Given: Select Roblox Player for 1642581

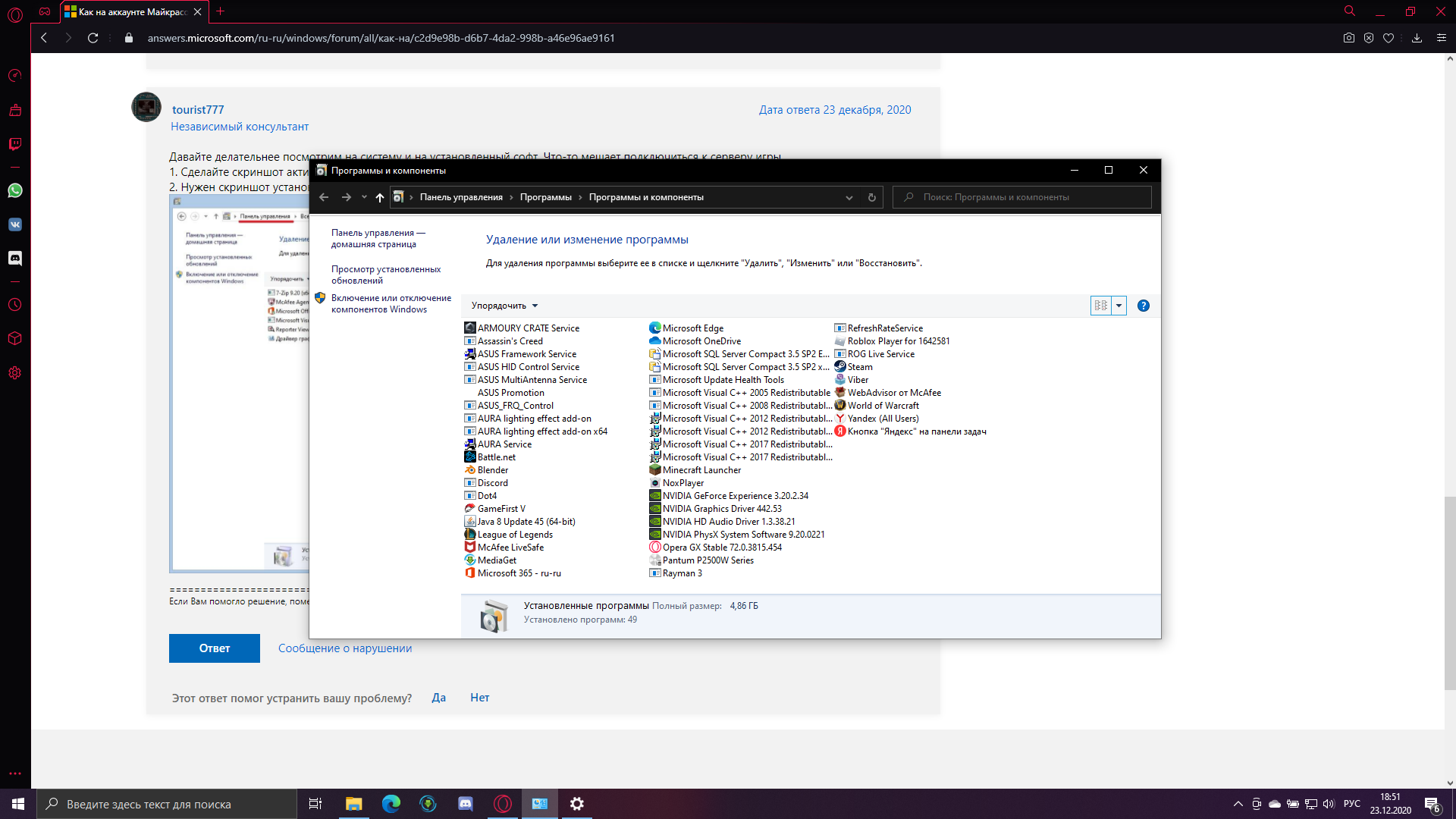Looking at the screenshot, I should tap(892, 341).
